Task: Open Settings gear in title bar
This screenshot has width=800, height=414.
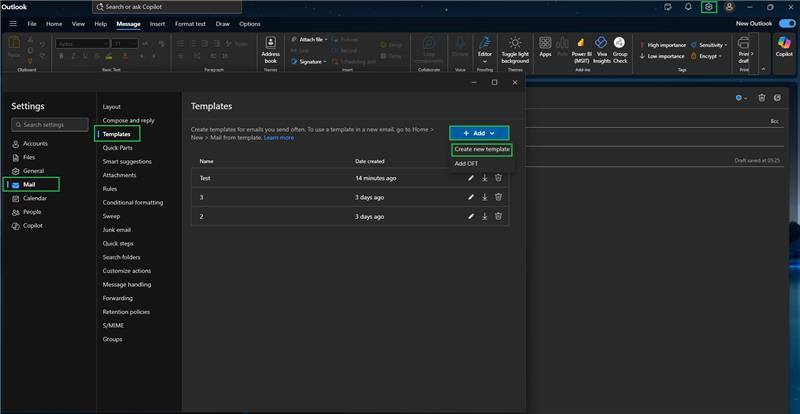Action: tap(708, 7)
